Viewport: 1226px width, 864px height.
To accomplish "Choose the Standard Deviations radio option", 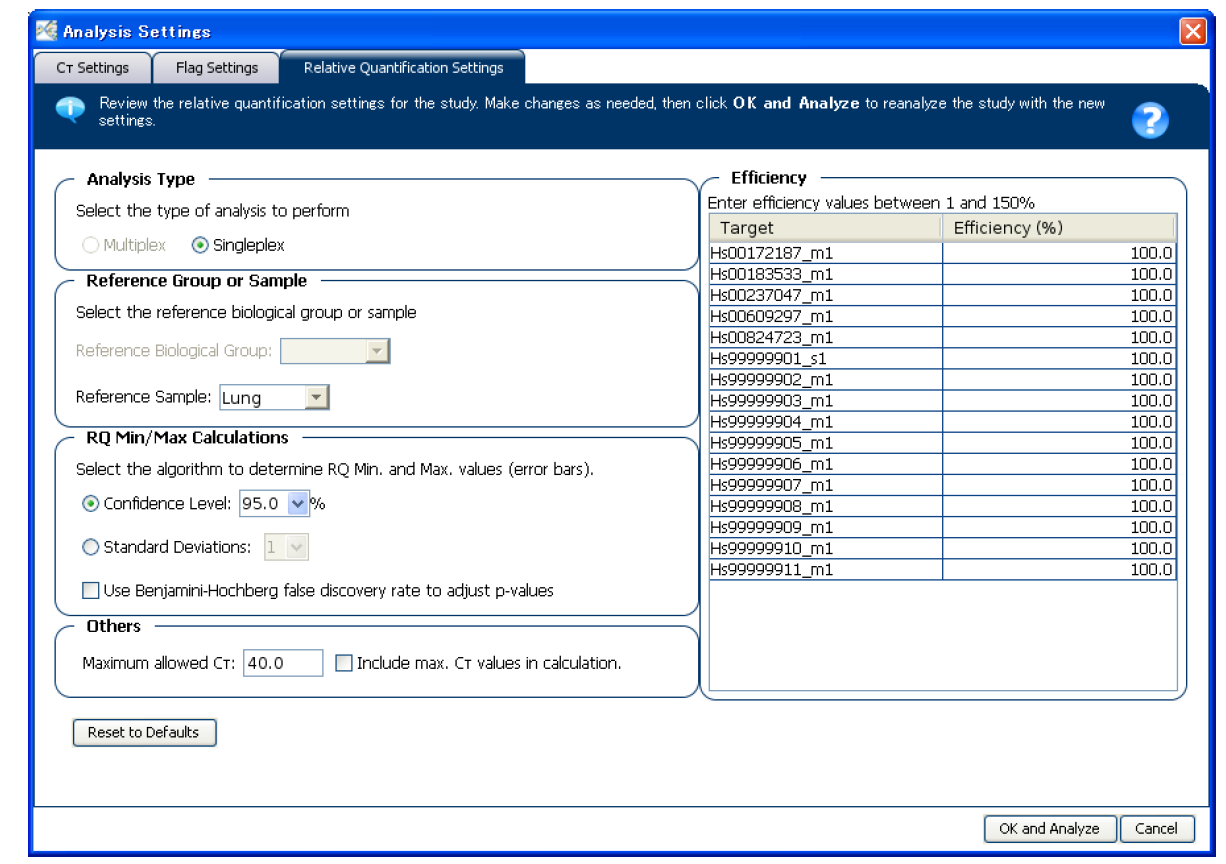I will [91, 547].
